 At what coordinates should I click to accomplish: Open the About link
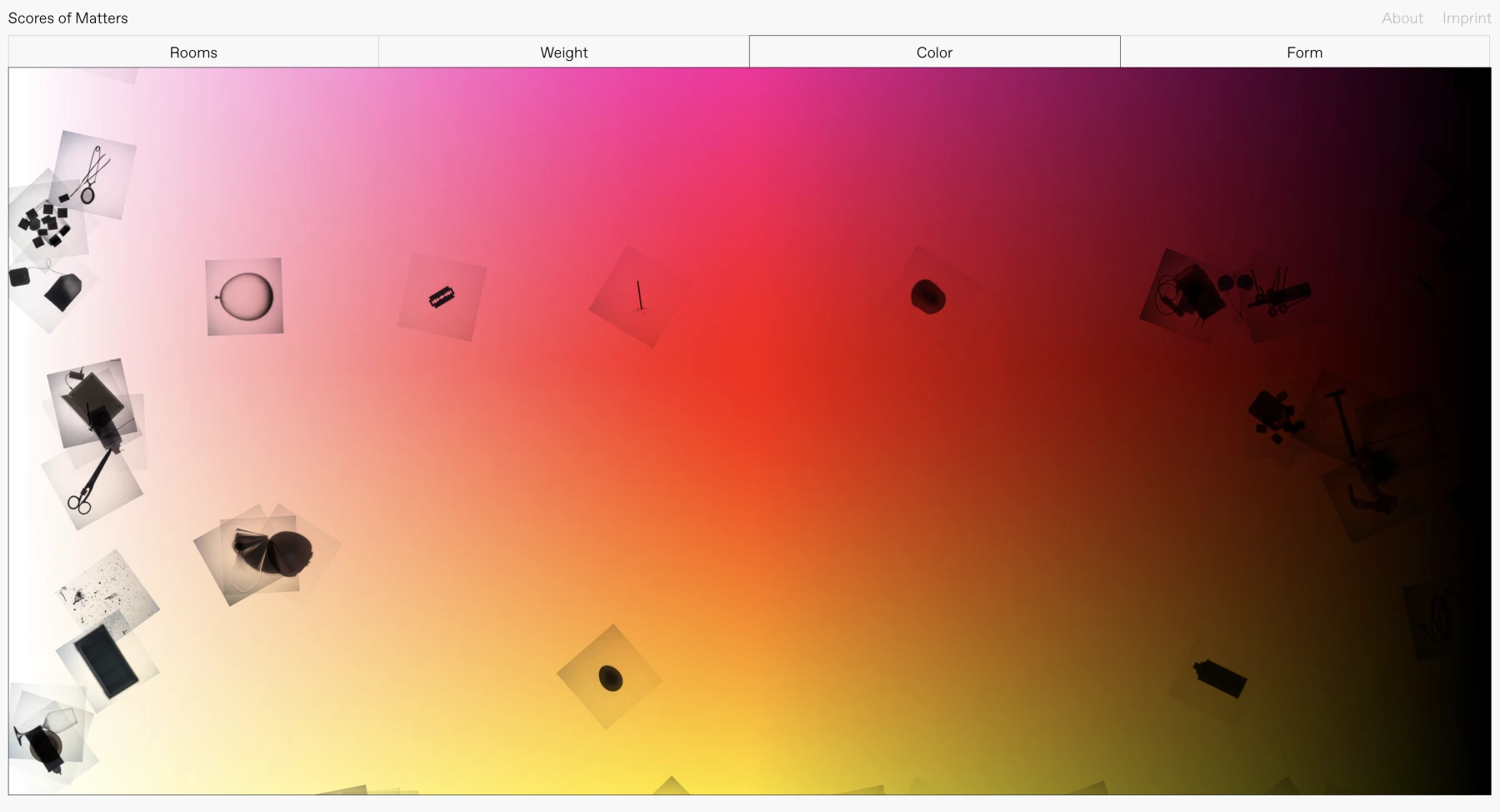coord(1402,18)
